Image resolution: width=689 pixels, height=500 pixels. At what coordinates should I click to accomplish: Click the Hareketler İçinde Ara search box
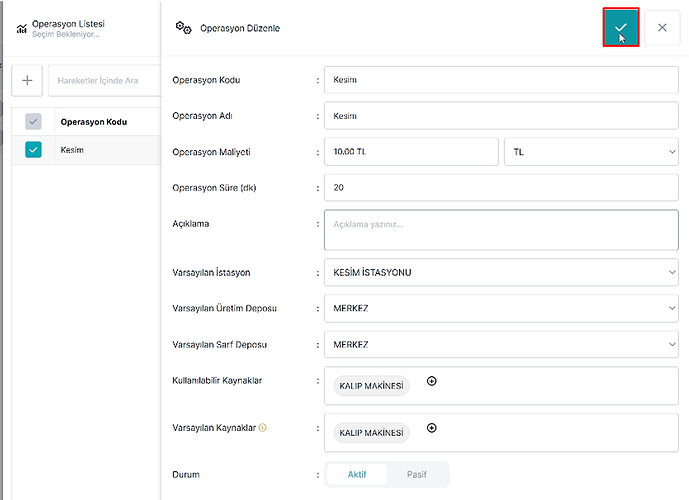105,81
